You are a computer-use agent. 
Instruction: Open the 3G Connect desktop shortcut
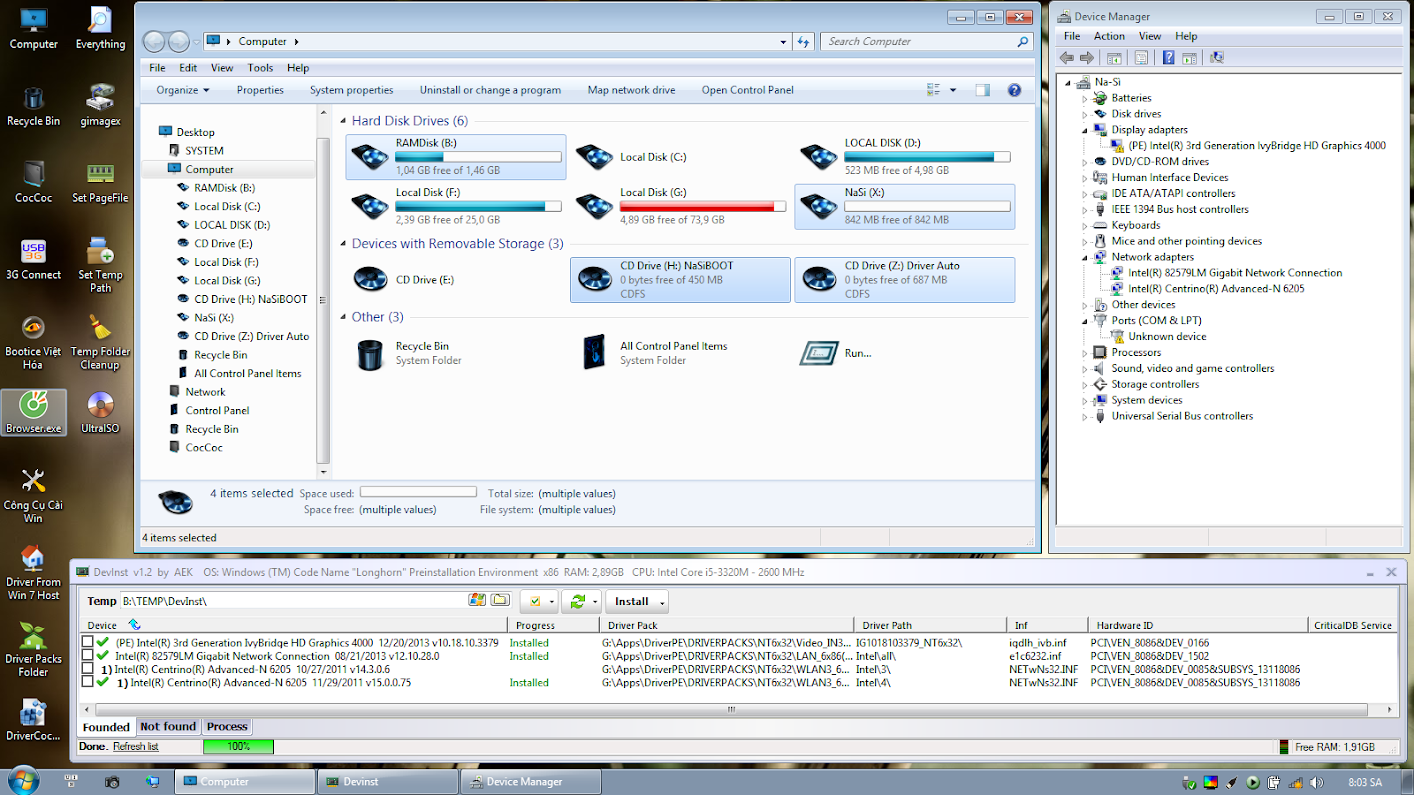[33, 258]
